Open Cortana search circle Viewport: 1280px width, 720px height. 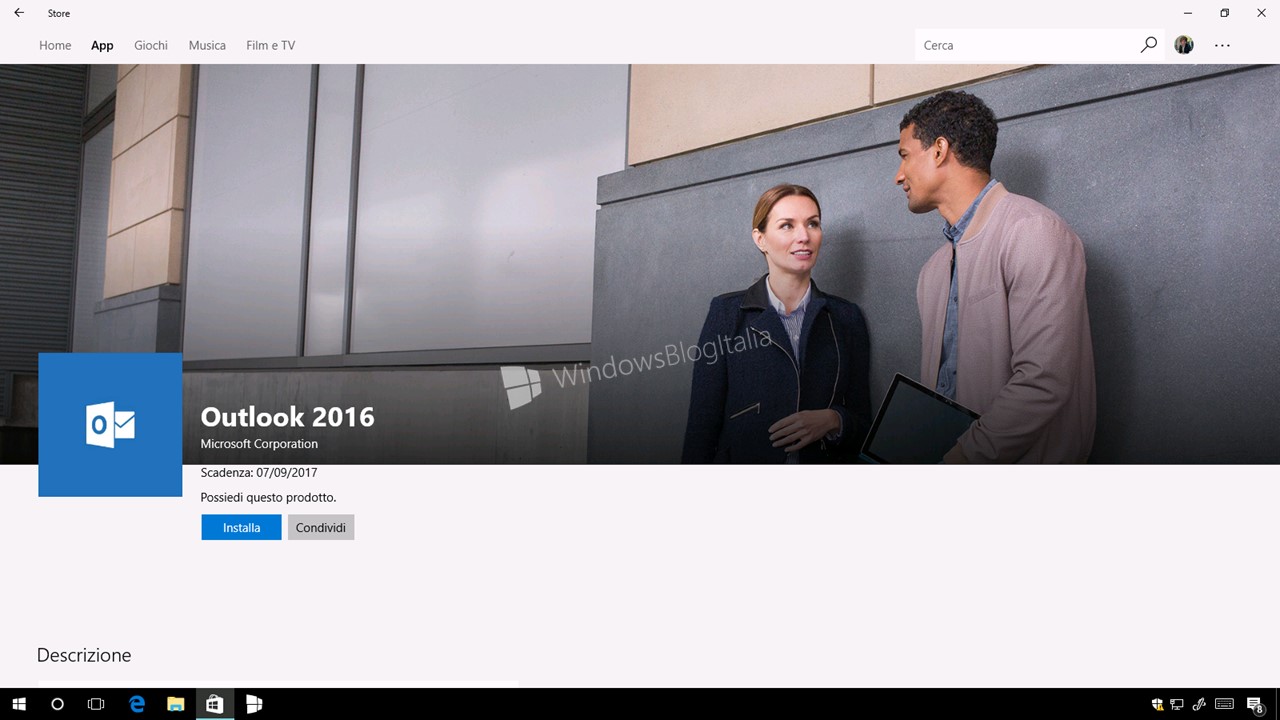pos(57,704)
